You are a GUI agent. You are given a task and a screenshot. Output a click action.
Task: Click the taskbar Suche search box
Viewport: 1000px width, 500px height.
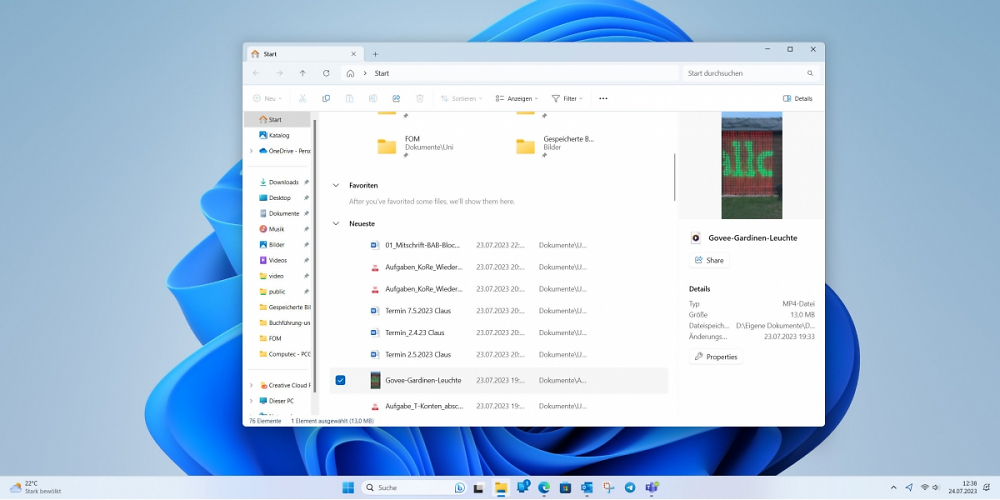coord(415,488)
